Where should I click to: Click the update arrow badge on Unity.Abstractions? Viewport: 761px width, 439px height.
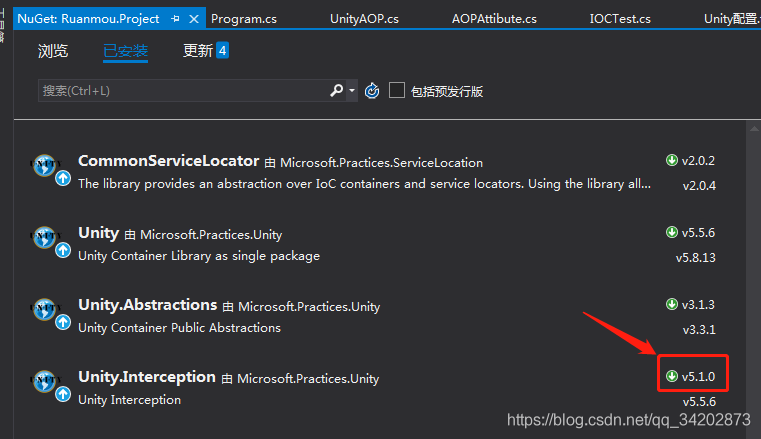[63, 322]
